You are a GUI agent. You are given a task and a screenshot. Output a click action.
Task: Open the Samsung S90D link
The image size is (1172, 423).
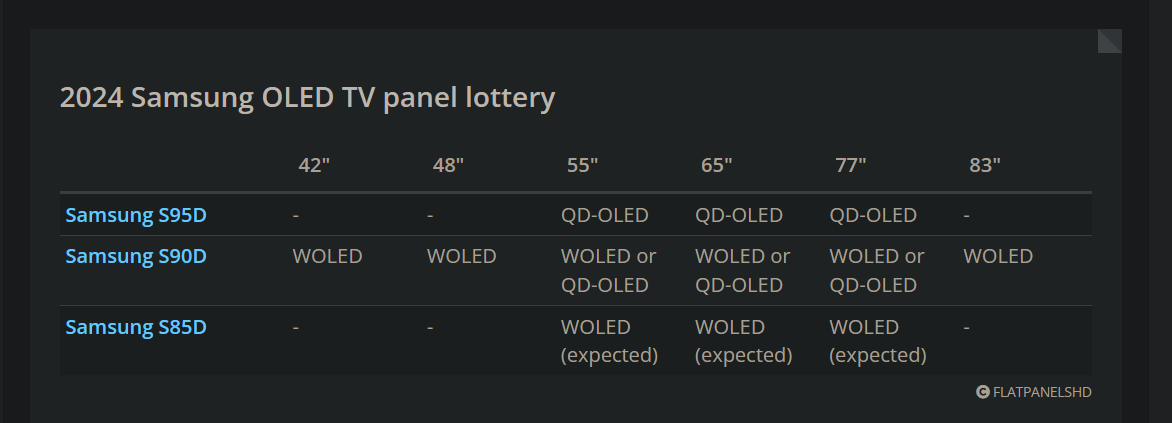click(136, 256)
